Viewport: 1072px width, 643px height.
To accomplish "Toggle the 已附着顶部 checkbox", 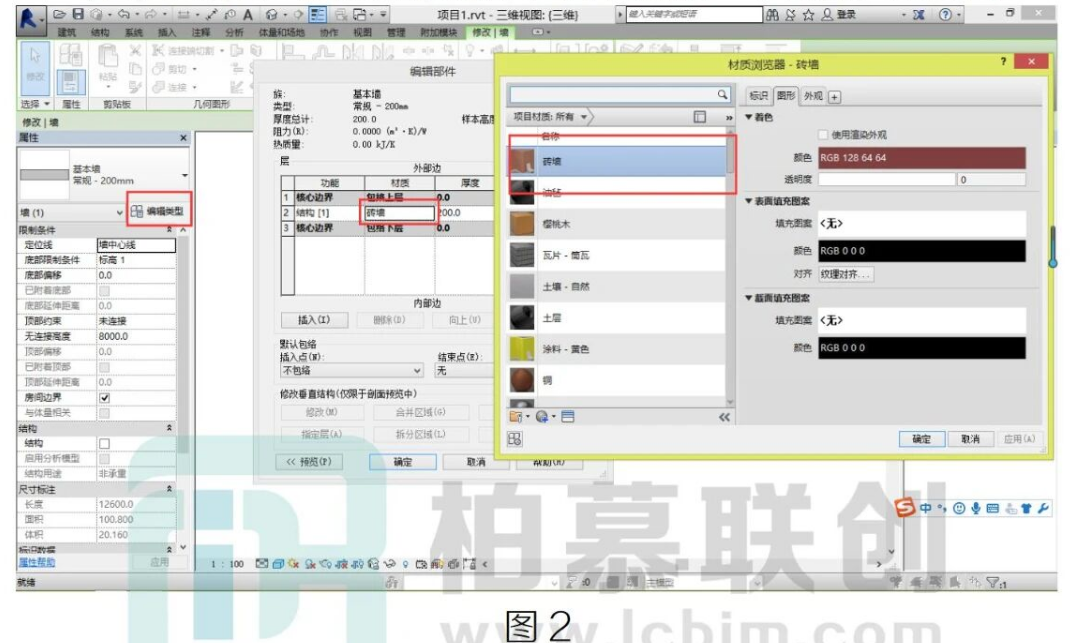I will (x=105, y=367).
